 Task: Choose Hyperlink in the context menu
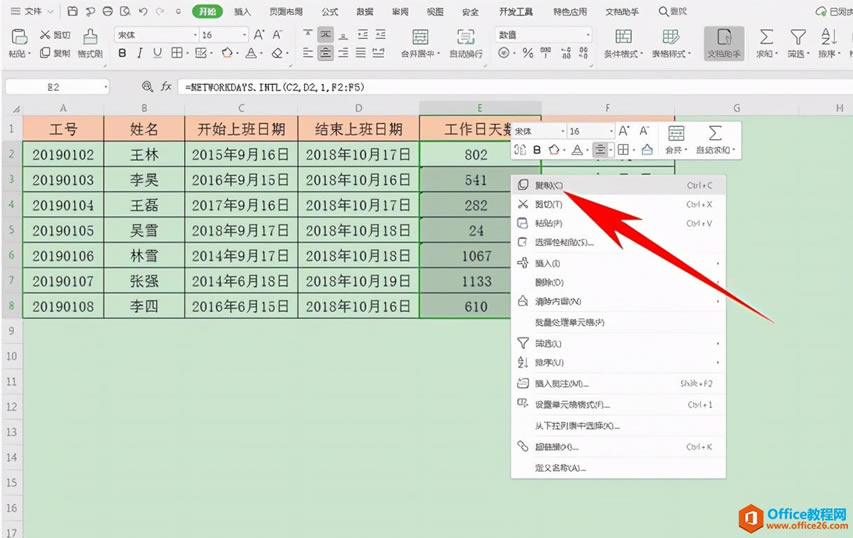[618, 447]
